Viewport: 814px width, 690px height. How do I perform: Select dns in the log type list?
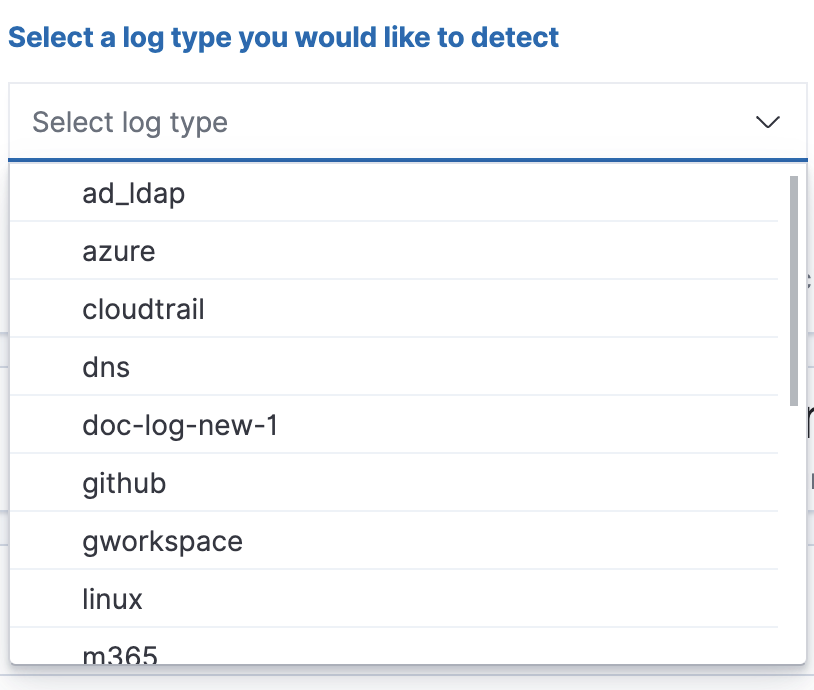click(106, 367)
